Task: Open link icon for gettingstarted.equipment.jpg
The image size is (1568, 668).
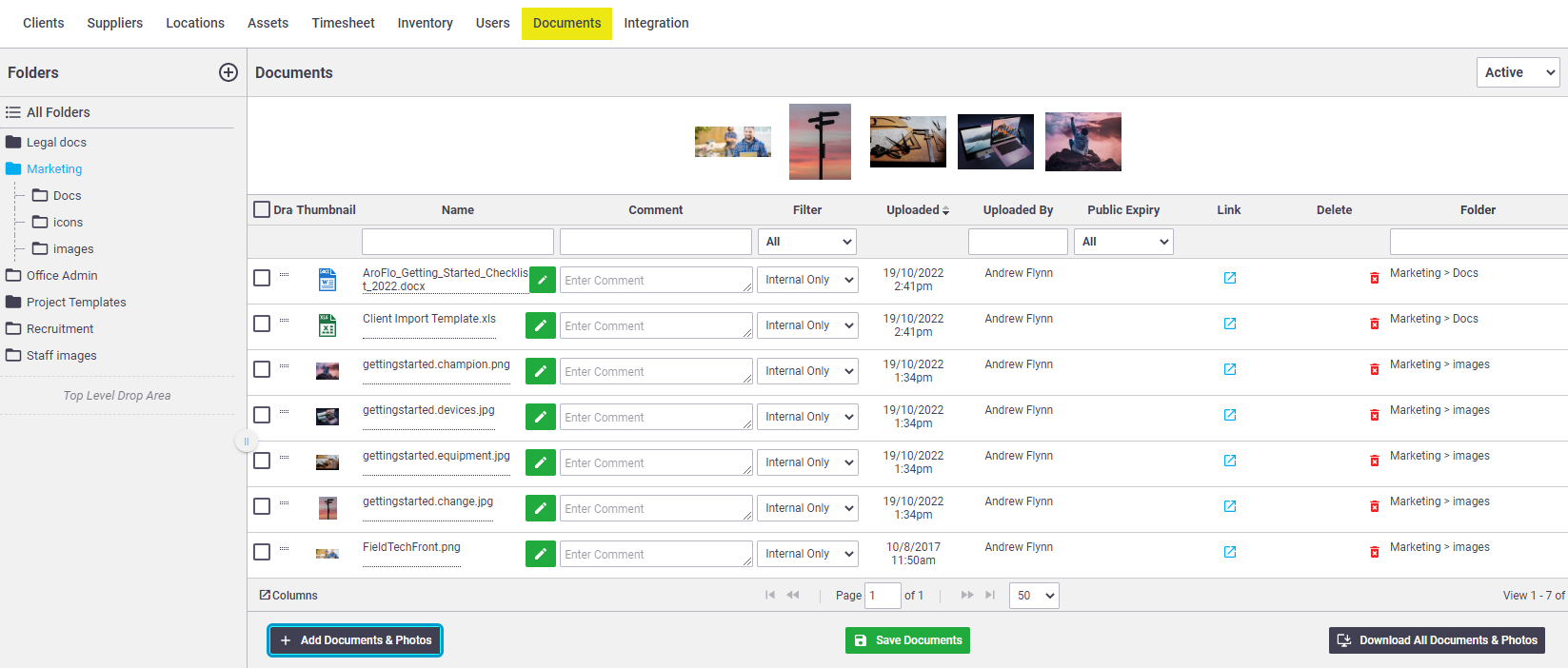Action: tap(1230, 461)
